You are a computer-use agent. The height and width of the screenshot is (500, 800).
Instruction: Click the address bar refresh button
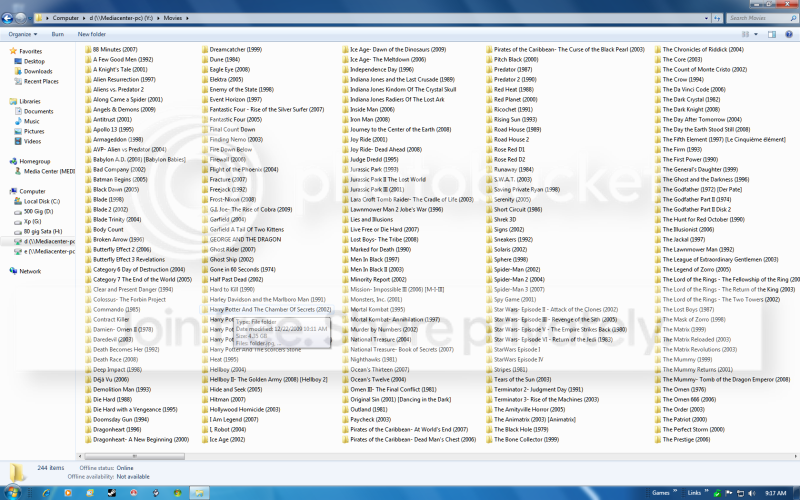coord(717,18)
